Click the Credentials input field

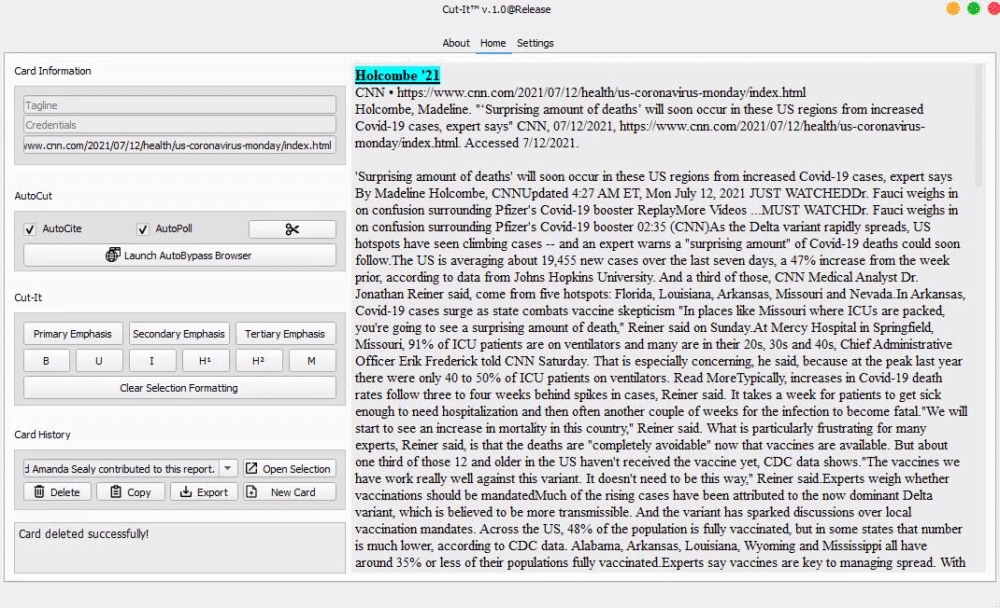click(179, 125)
